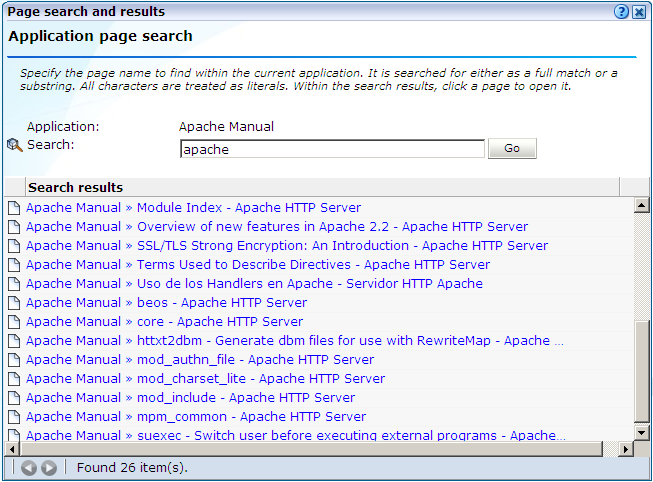The height and width of the screenshot is (482, 653).
Task: Click the Search results column header
Action: click(x=323, y=187)
